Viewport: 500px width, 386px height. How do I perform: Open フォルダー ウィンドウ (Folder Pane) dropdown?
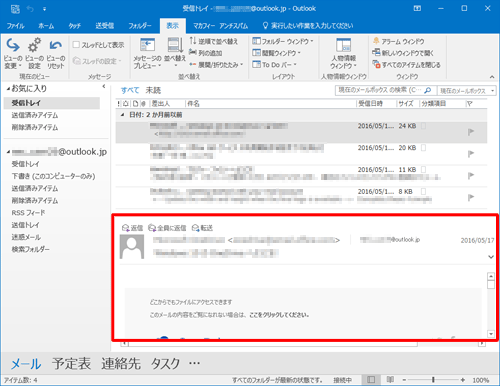[283, 41]
